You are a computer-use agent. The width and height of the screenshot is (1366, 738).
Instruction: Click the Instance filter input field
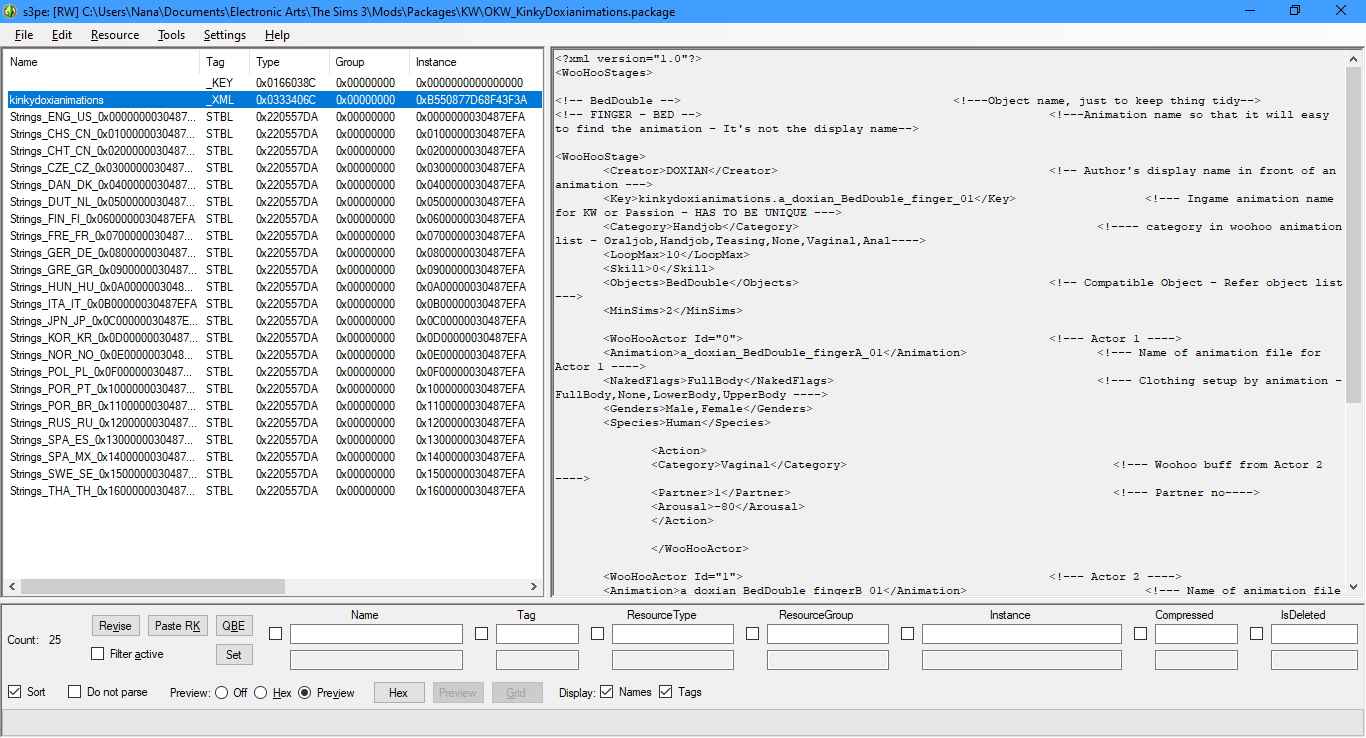point(1022,634)
